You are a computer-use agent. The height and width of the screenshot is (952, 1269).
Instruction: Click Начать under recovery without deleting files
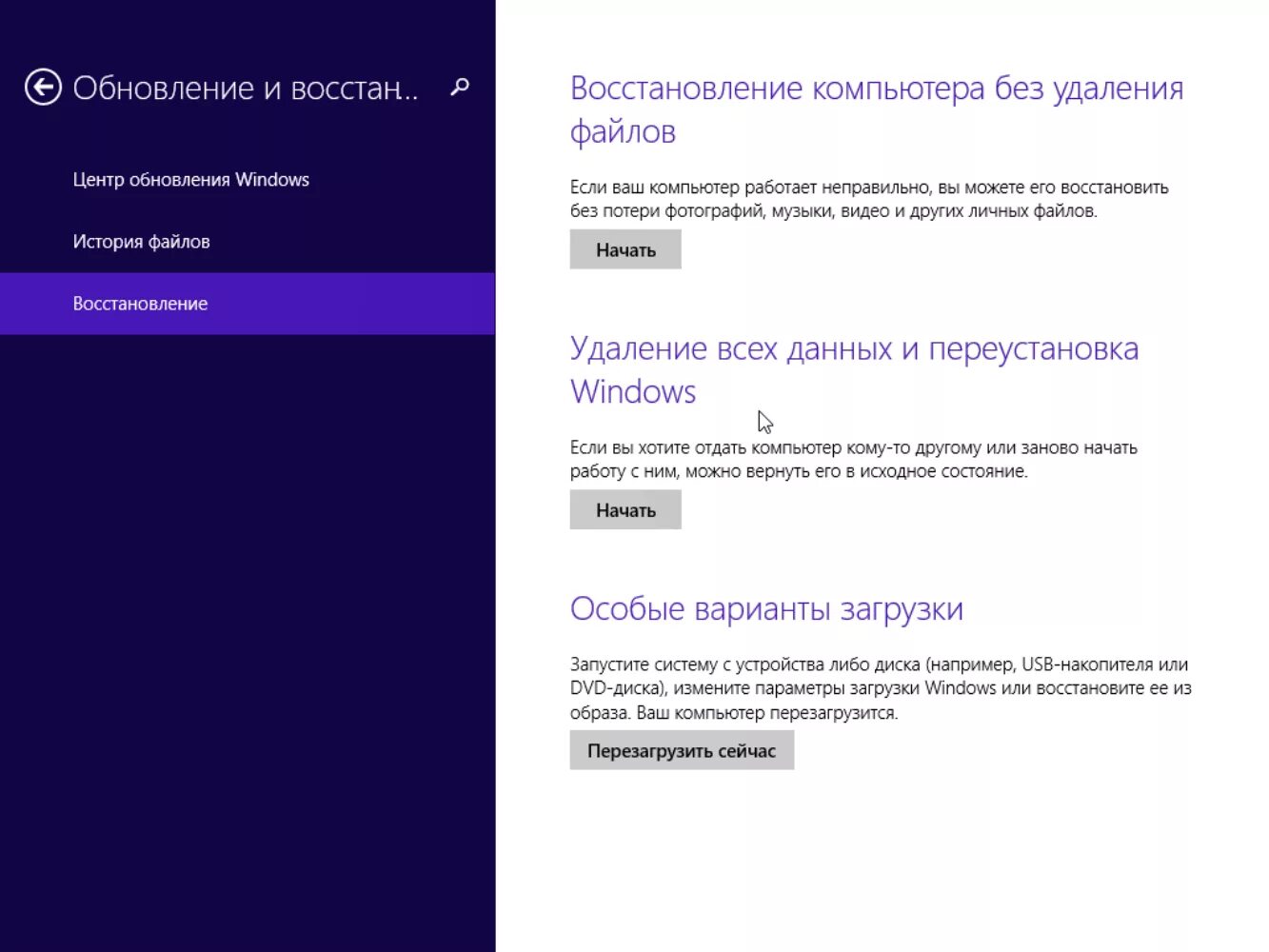coord(625,250)
